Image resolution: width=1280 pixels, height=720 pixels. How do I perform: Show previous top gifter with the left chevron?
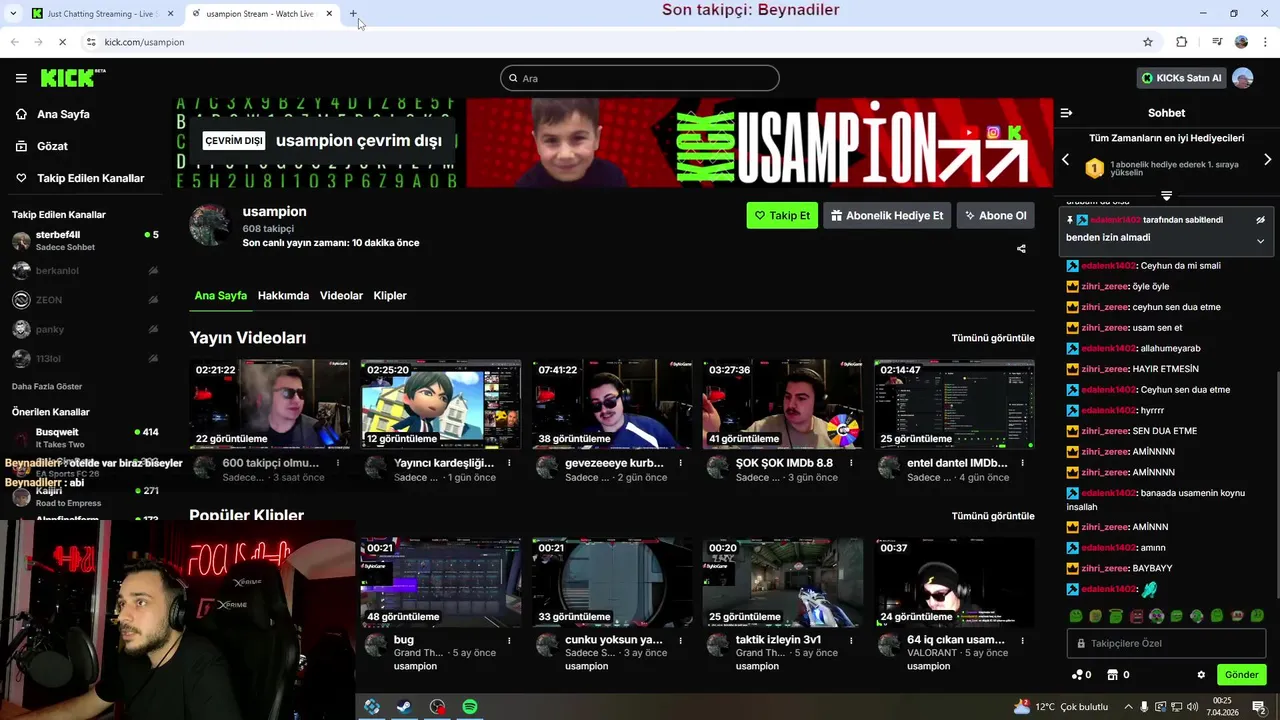pos(1065,159)
